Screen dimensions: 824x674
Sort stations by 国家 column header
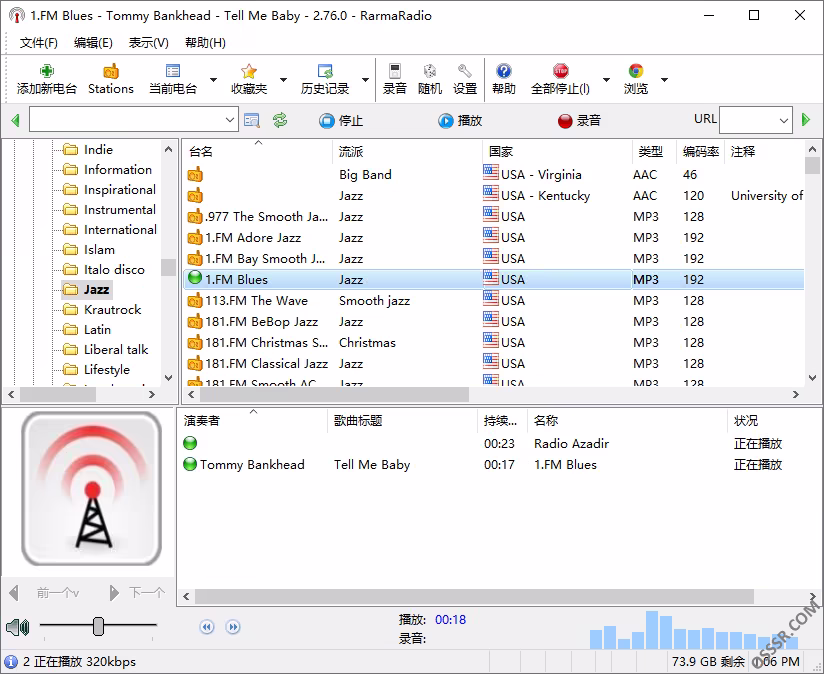(557, 152)
